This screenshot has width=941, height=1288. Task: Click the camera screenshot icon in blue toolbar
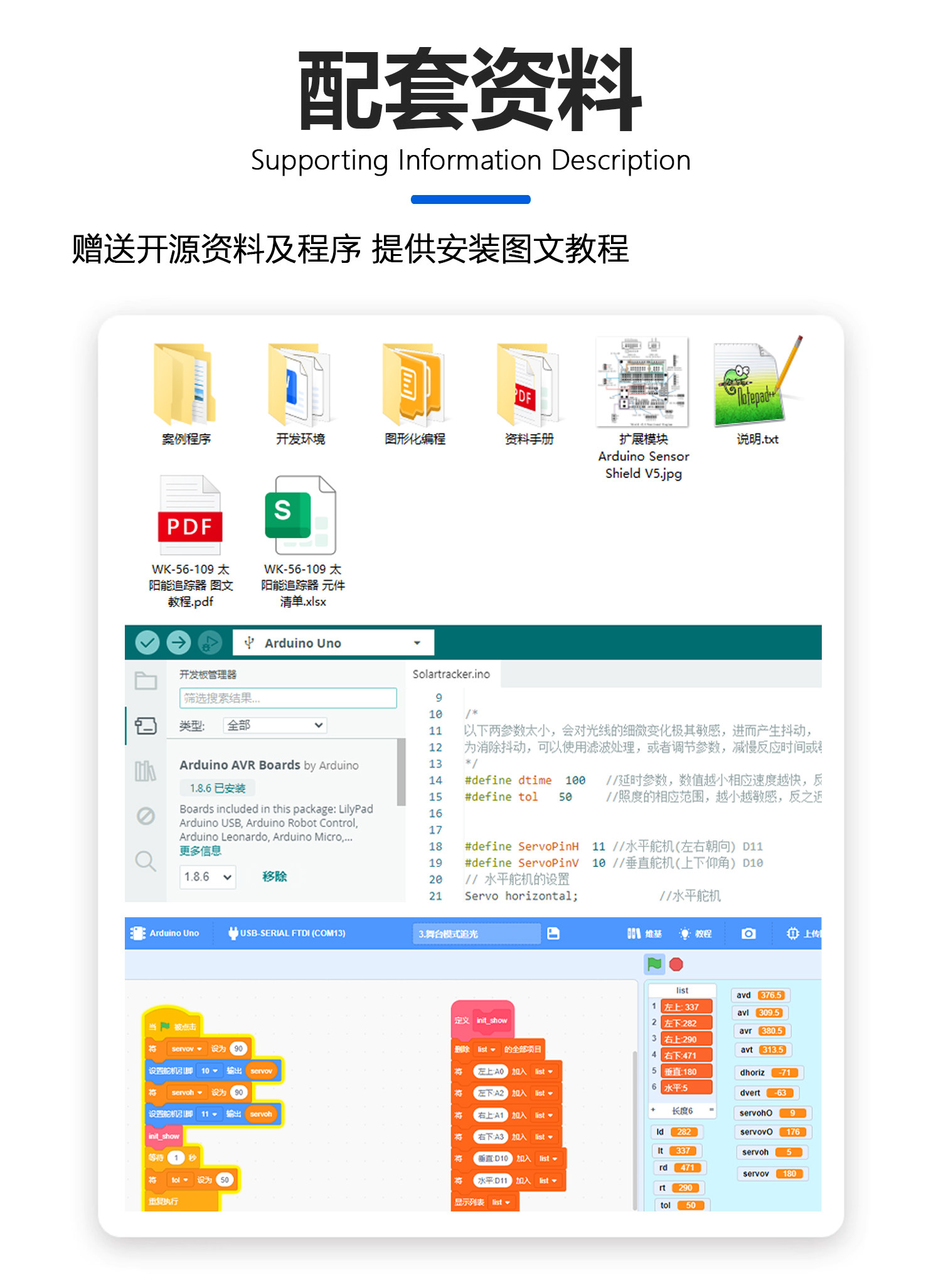pos(748,934)
